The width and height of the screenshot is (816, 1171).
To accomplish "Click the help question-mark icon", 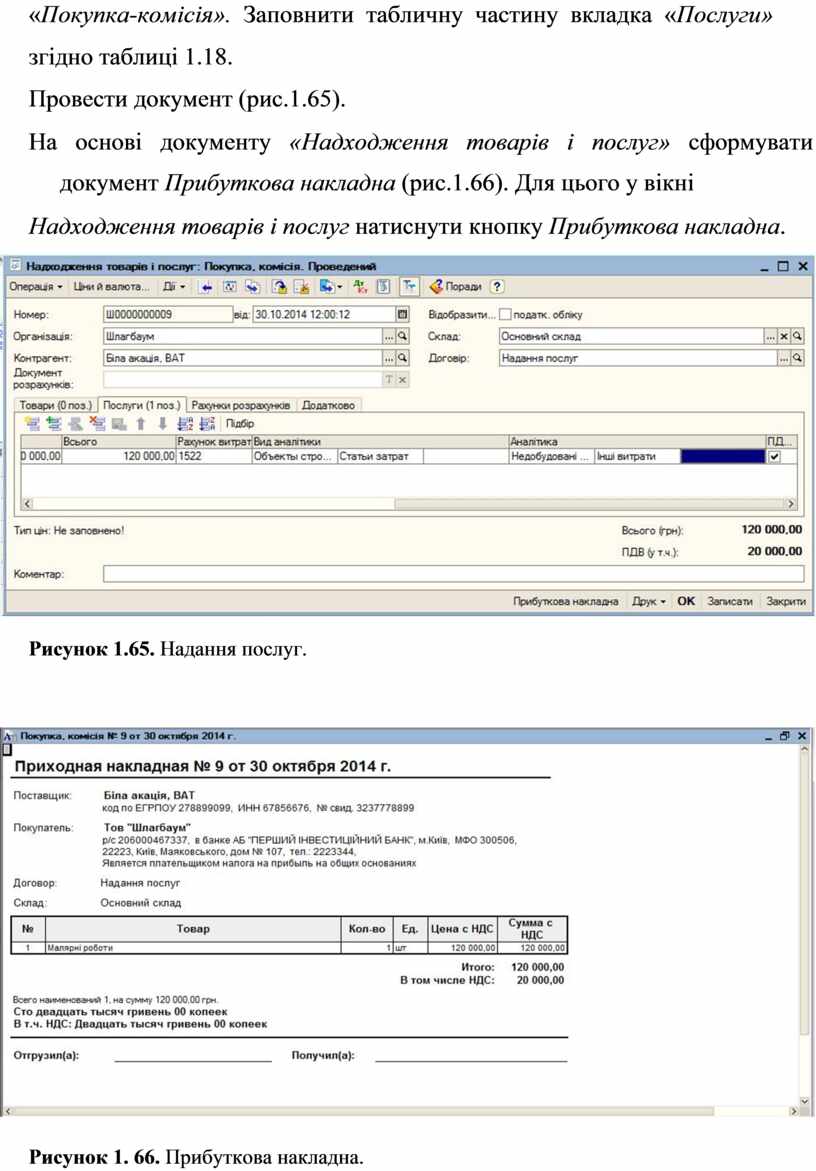I will pyautogui.click(x=498, y=287).
